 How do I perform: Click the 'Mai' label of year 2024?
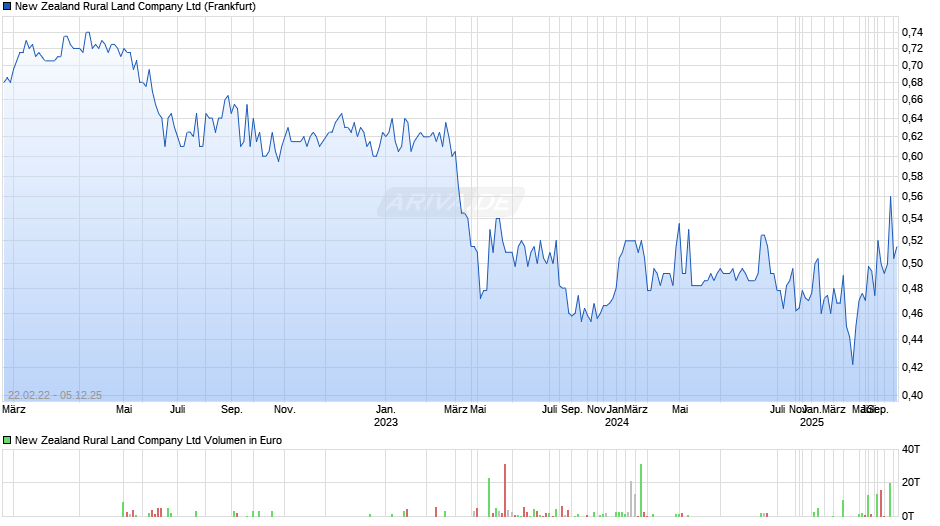pos(680,410)
